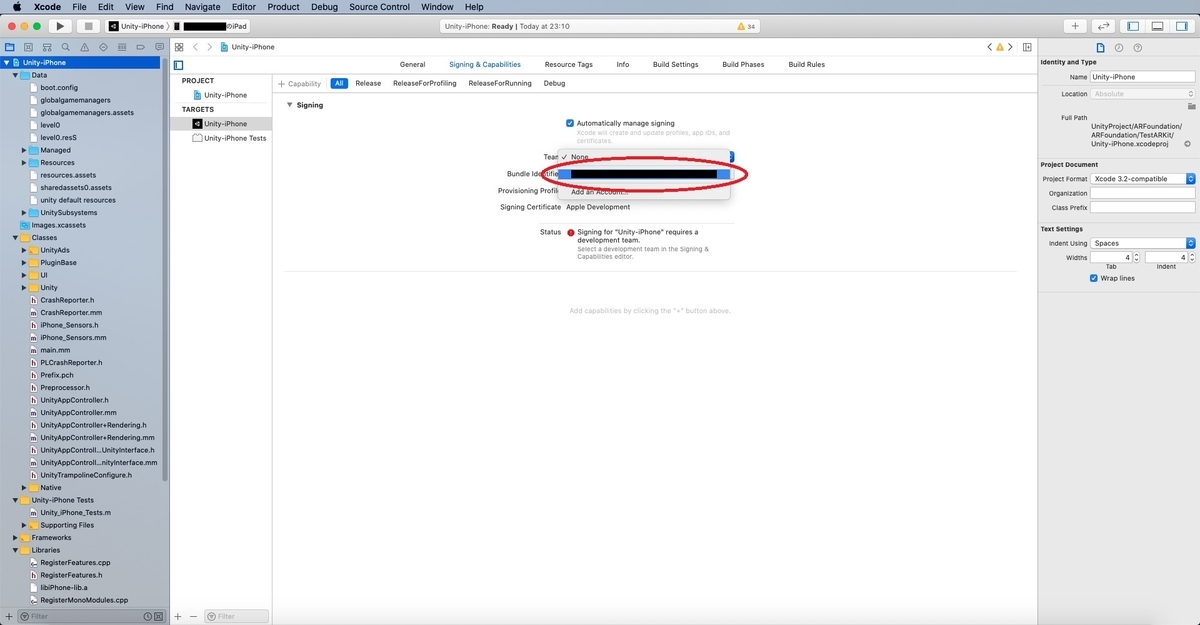Filter capabilities by Release configuration
Viewport: 1200px width, 625px height.
pyautogui.click(x=368, y=84)
